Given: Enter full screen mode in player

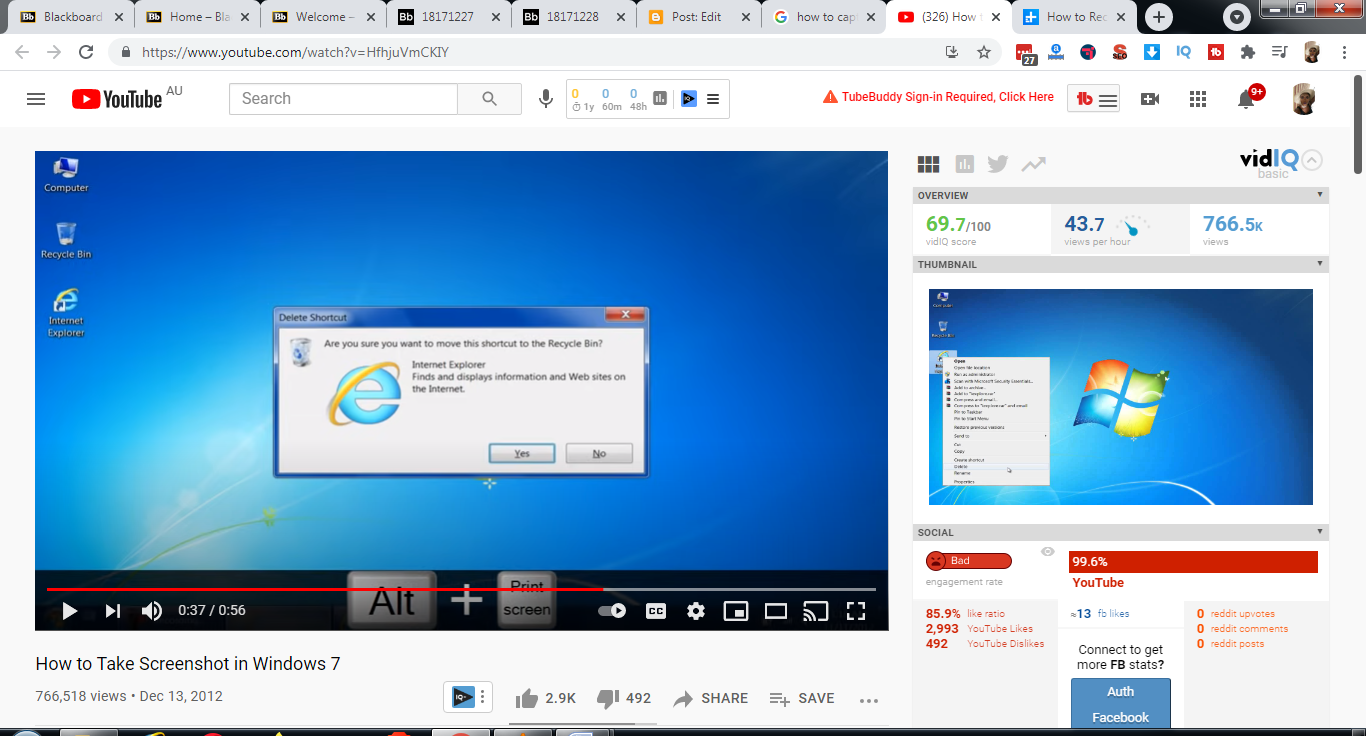Looking at the screenshot, I should [x=856, y=611].
